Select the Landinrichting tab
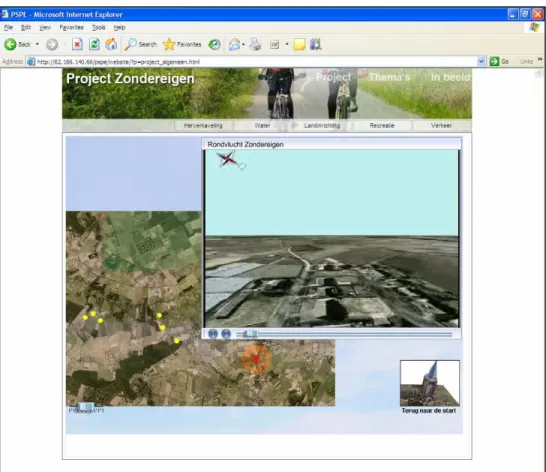The width and height of the screenshot is (546, 472). pyautogui.click(x=322, y=125)
